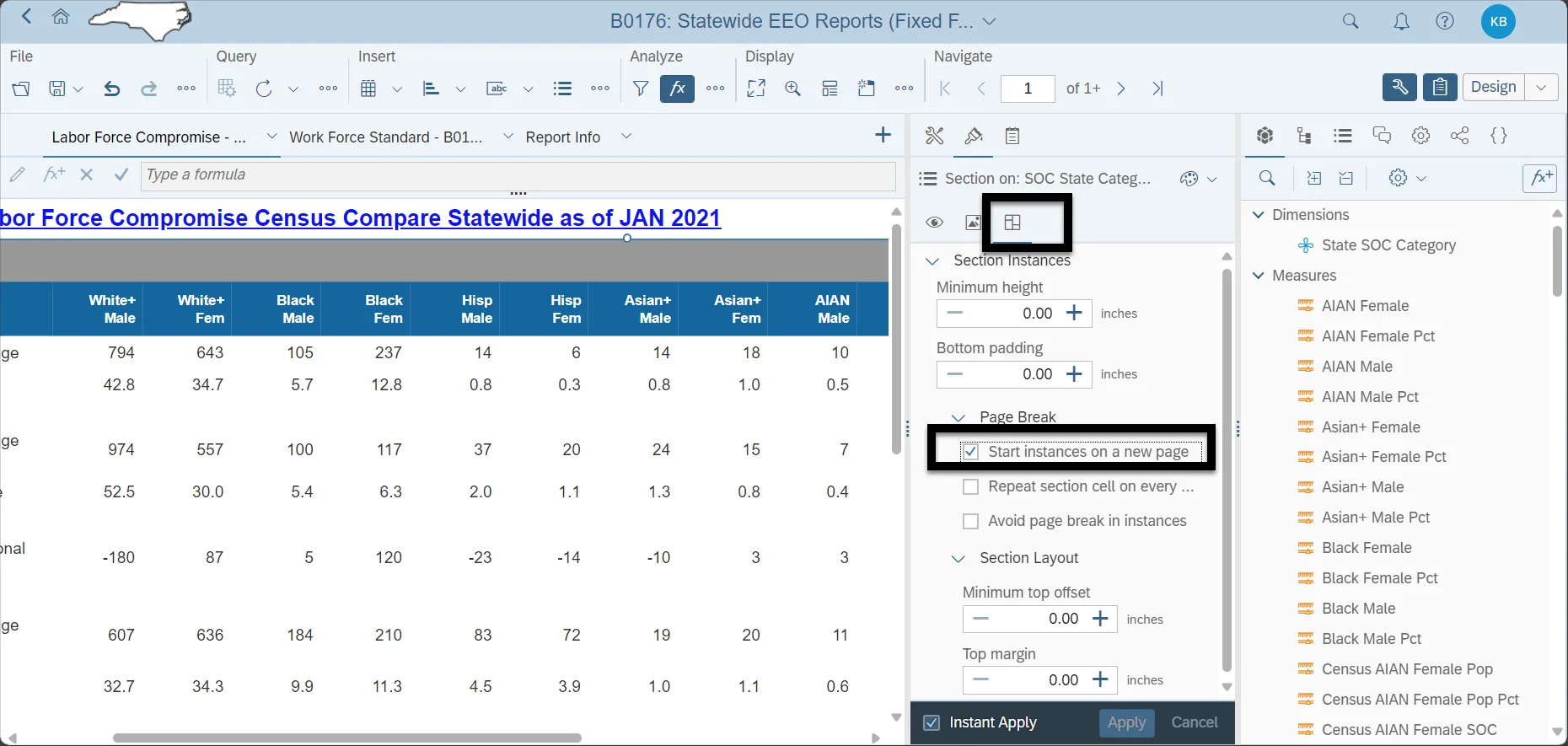Uncheck Start instances on a new page
Viewport: 1568px width, 746px height.
click(971, 452)
